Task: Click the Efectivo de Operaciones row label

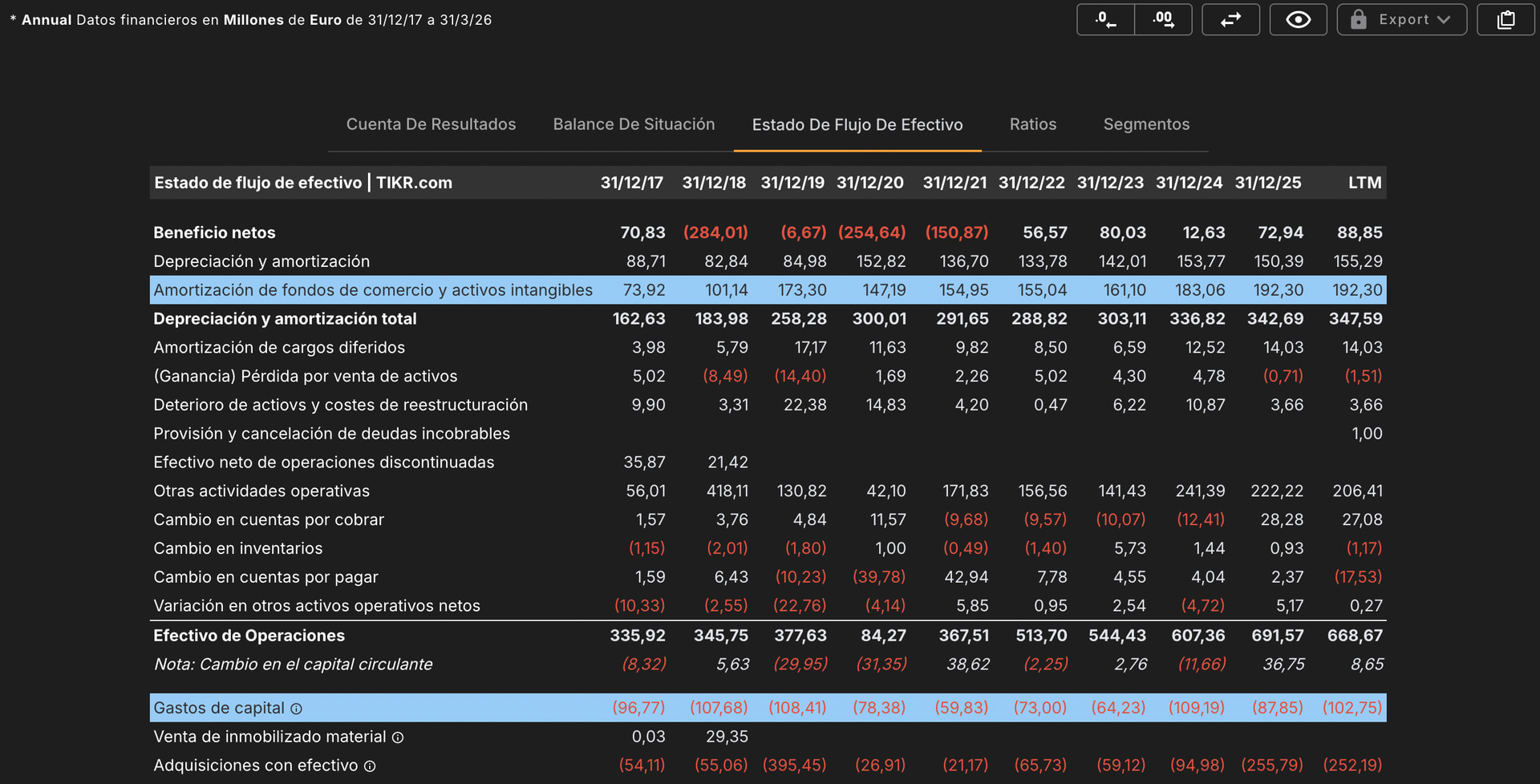Action: click(x=249, y=636)
